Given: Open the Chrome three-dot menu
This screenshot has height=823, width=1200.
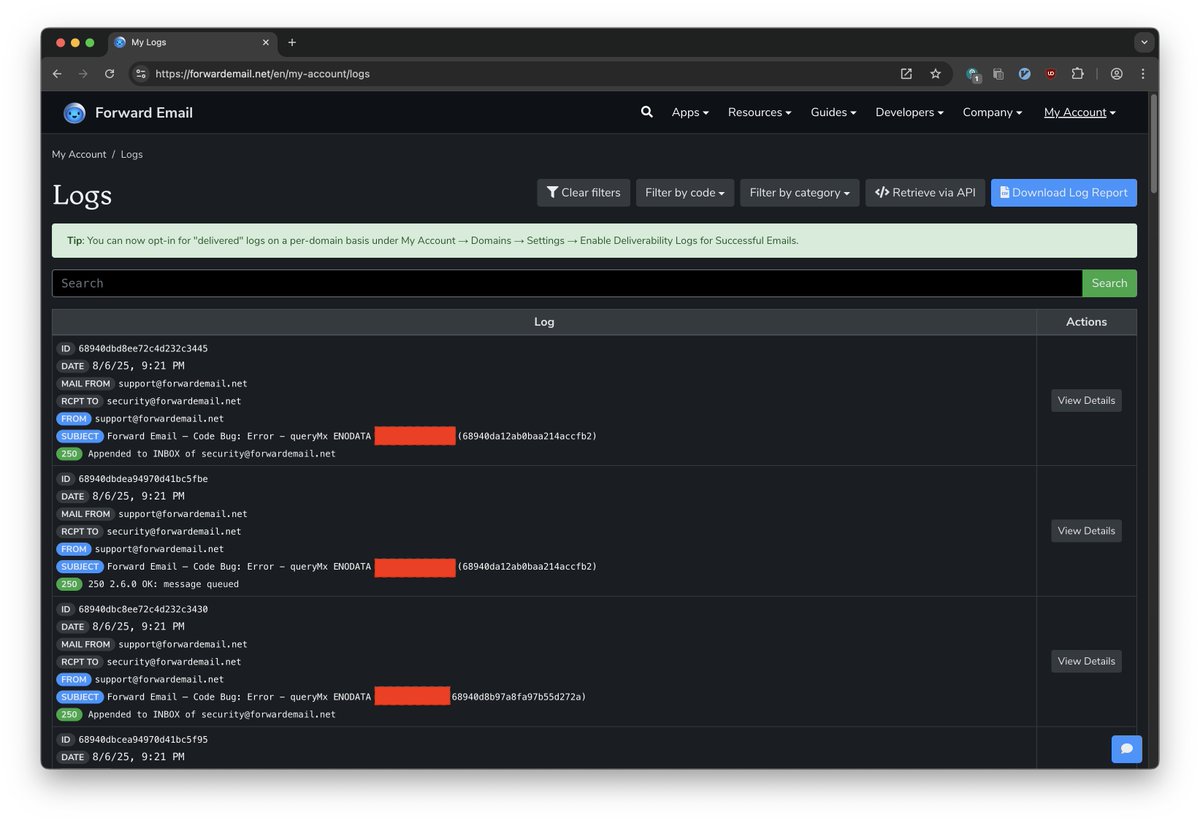Looking at the screenshot, I should point(1143,74).
